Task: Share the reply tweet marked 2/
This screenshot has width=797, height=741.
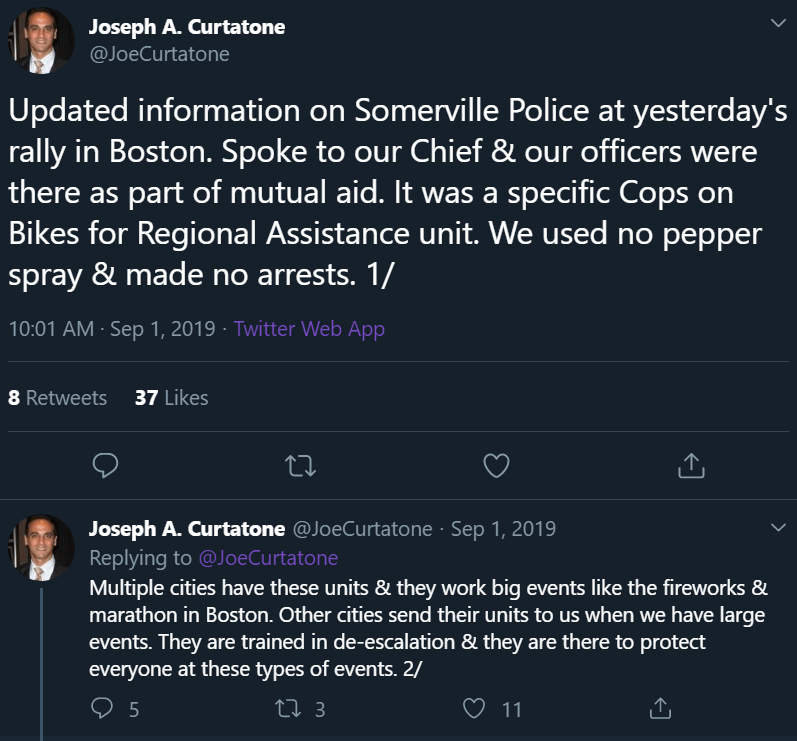Action: (x=660, y=709)
